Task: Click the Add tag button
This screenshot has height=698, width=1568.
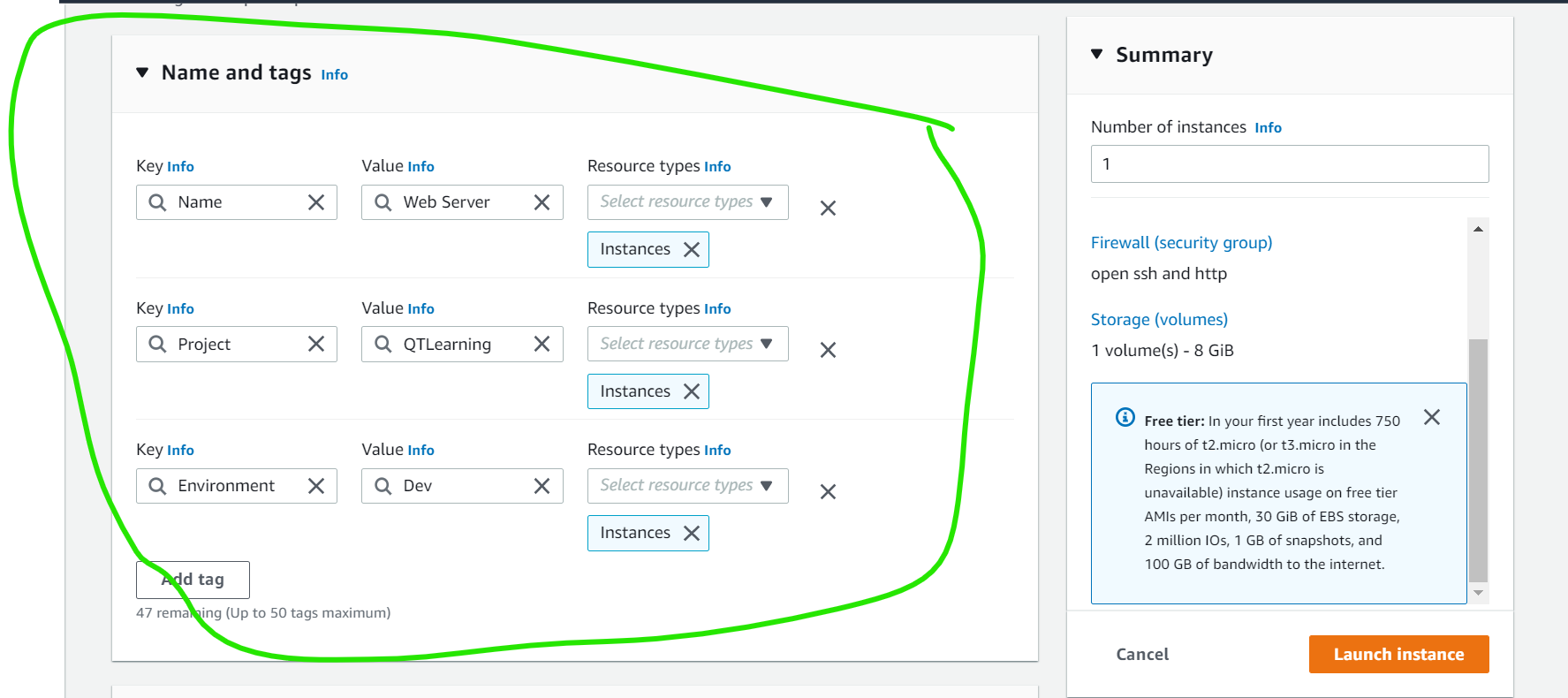Action: (193, 580)
